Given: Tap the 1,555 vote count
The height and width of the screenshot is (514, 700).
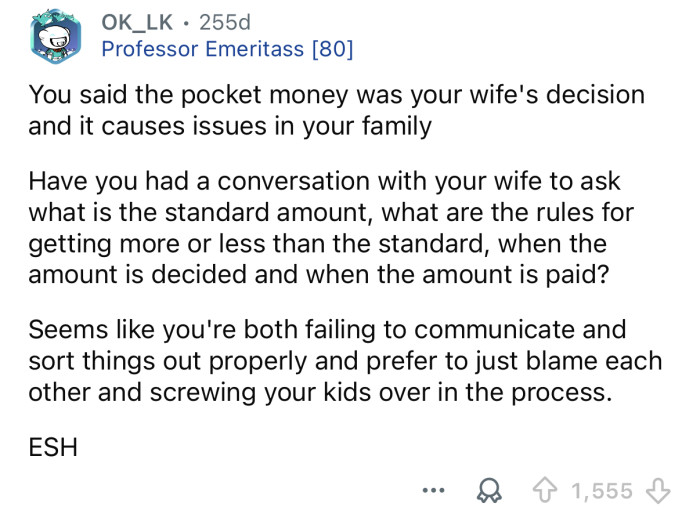Looking at the screenshot, I should coord(601,490).
